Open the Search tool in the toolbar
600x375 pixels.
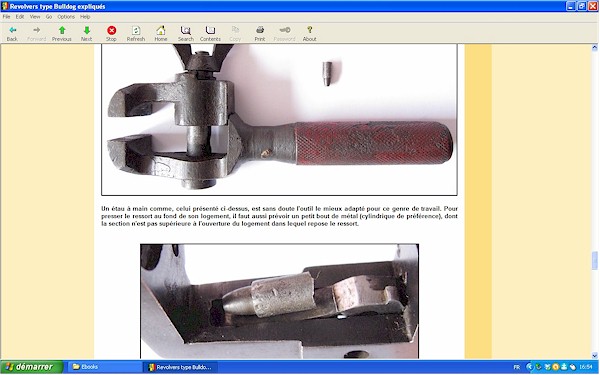tap(186, 33)
